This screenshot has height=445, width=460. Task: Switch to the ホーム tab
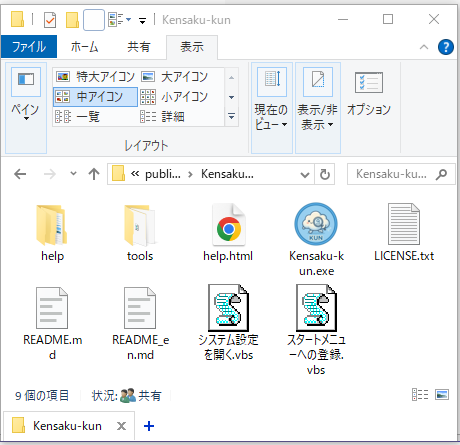pyautogui.click(x=85, y=47)
